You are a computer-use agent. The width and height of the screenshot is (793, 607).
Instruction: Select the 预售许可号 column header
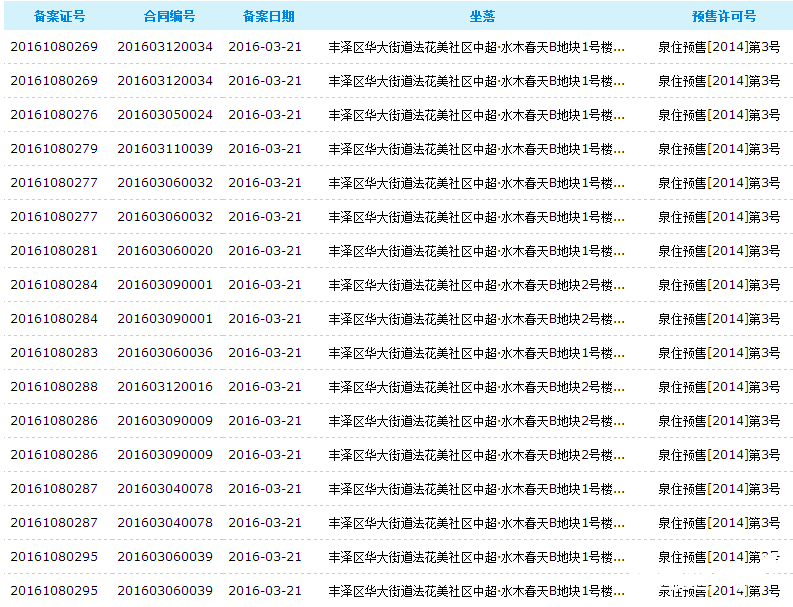tap(724, 16)
